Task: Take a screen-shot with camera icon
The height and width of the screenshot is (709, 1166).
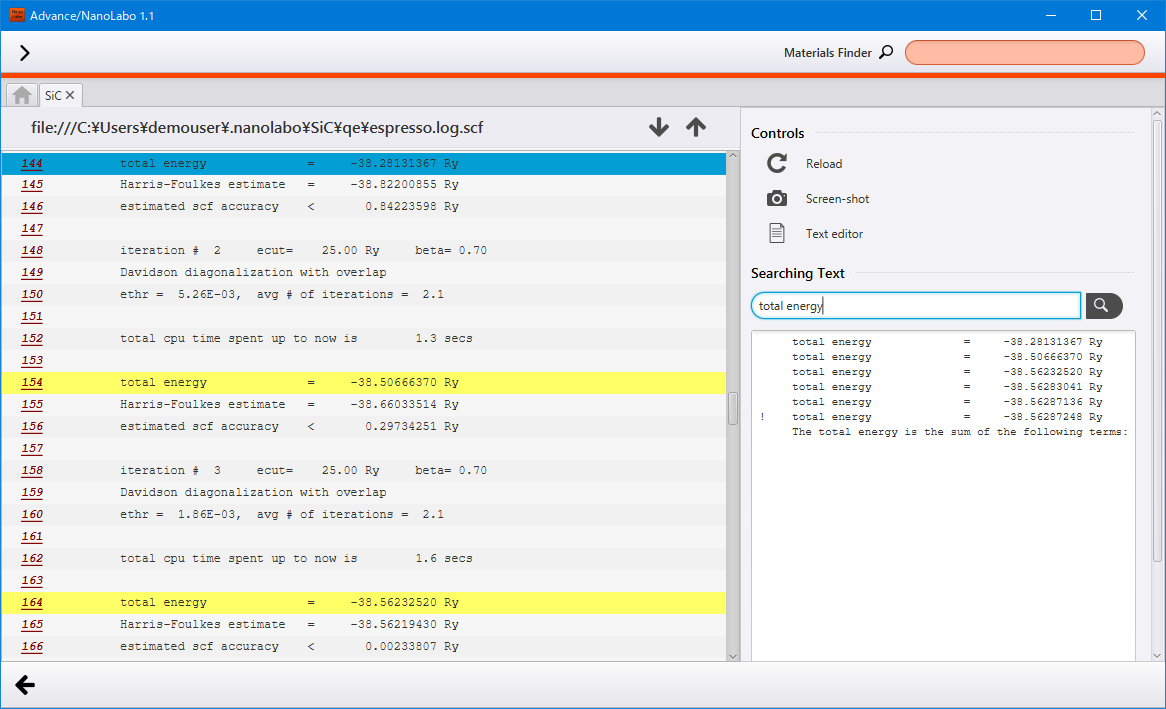Action: tap(777, 199)
